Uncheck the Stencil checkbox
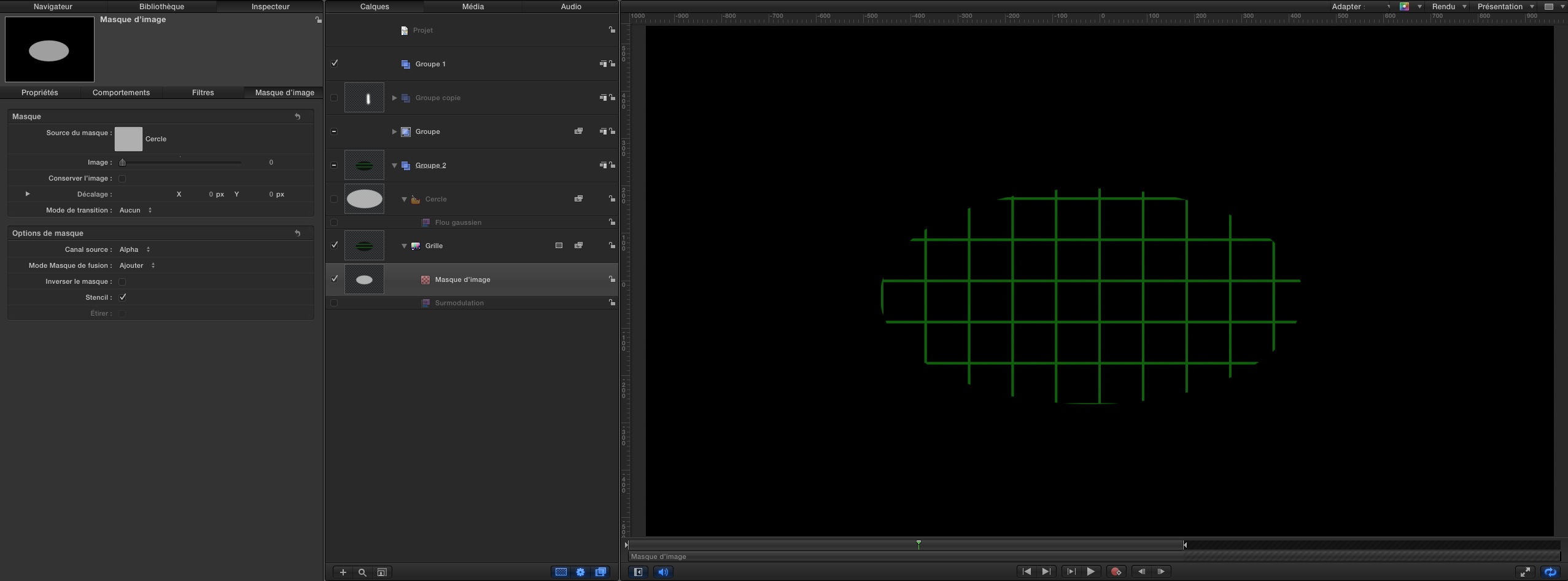 (123, 297)
